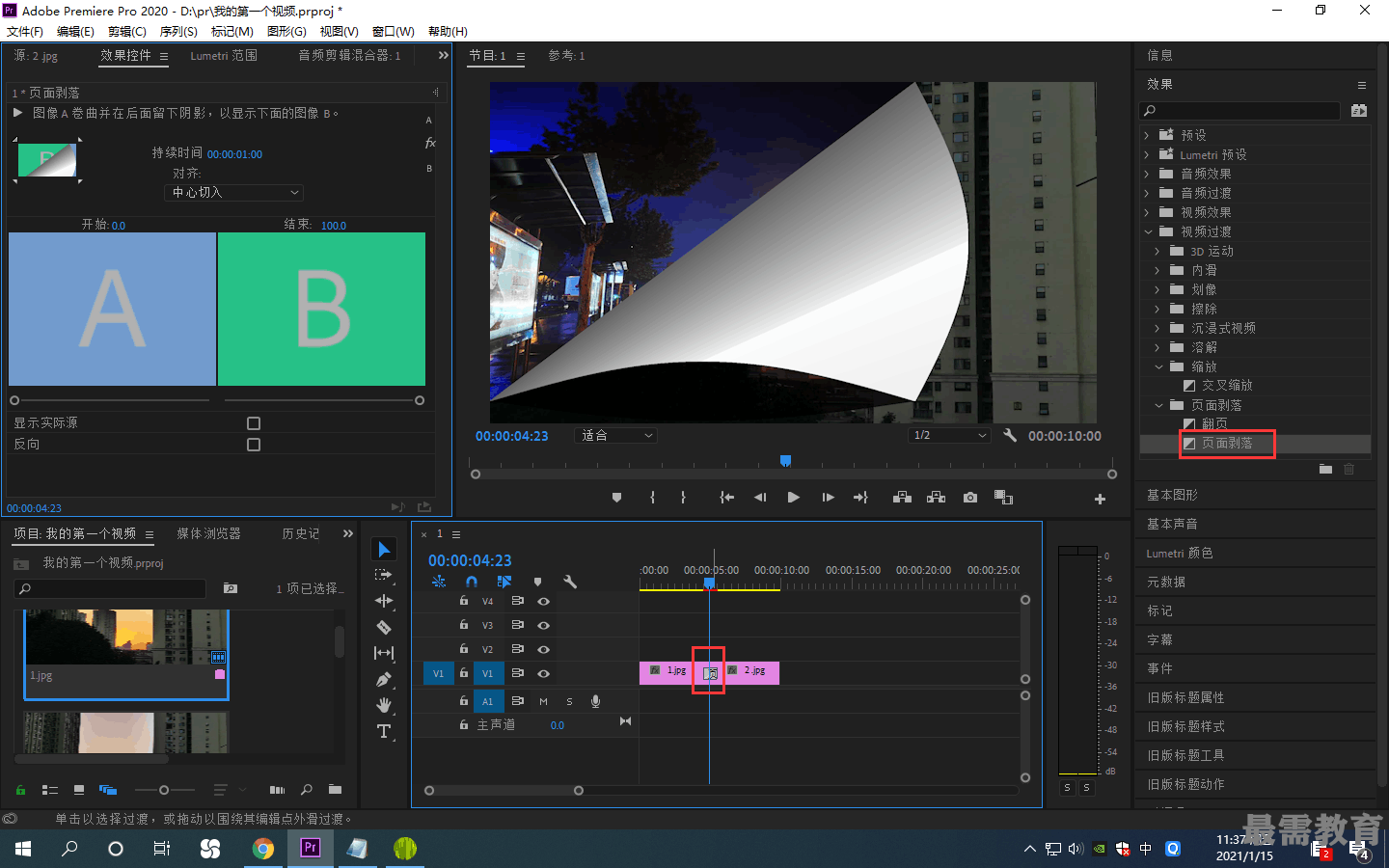Expand the 3D 运动 folder

[x=1157, y=251]
